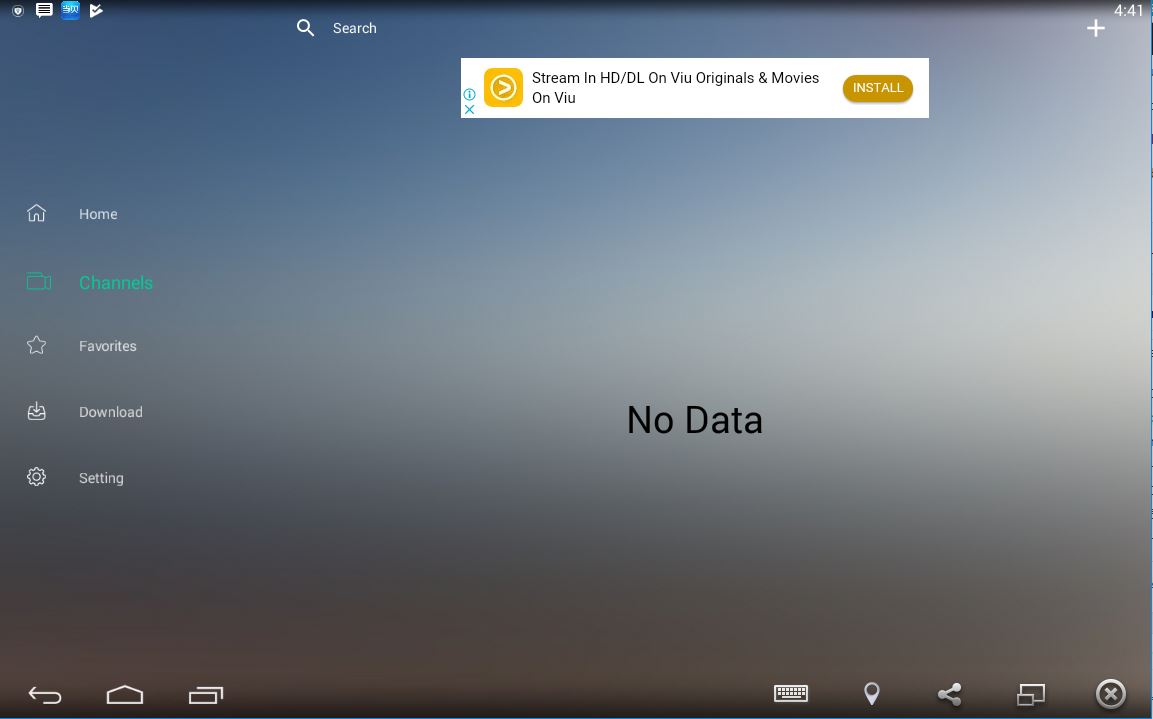Tap the share icon in bottom bar
Viewport: 1153px width, 719px height.
click(x=949, y=694)
